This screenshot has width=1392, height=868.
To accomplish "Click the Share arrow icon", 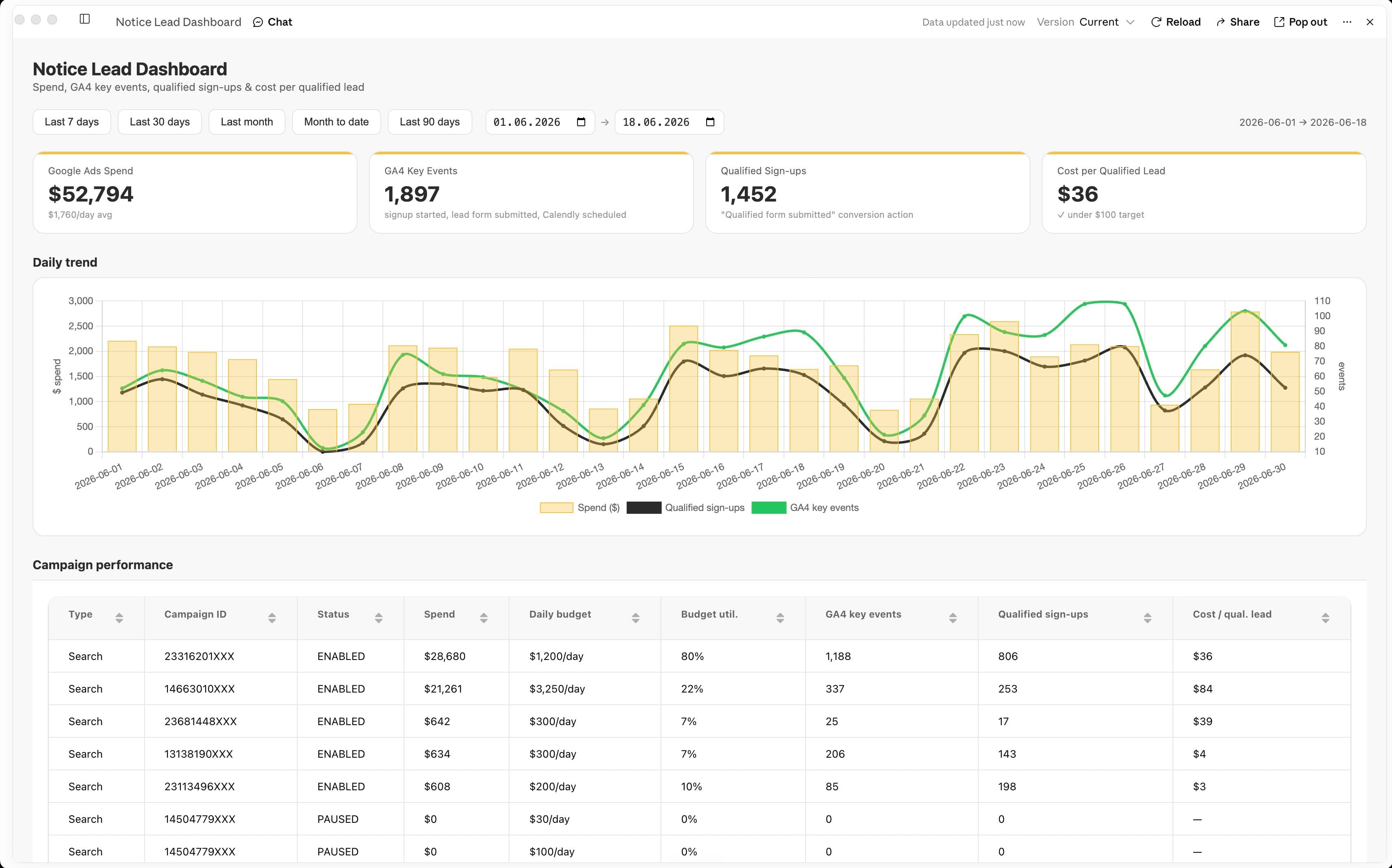I will coord(1220,22).
